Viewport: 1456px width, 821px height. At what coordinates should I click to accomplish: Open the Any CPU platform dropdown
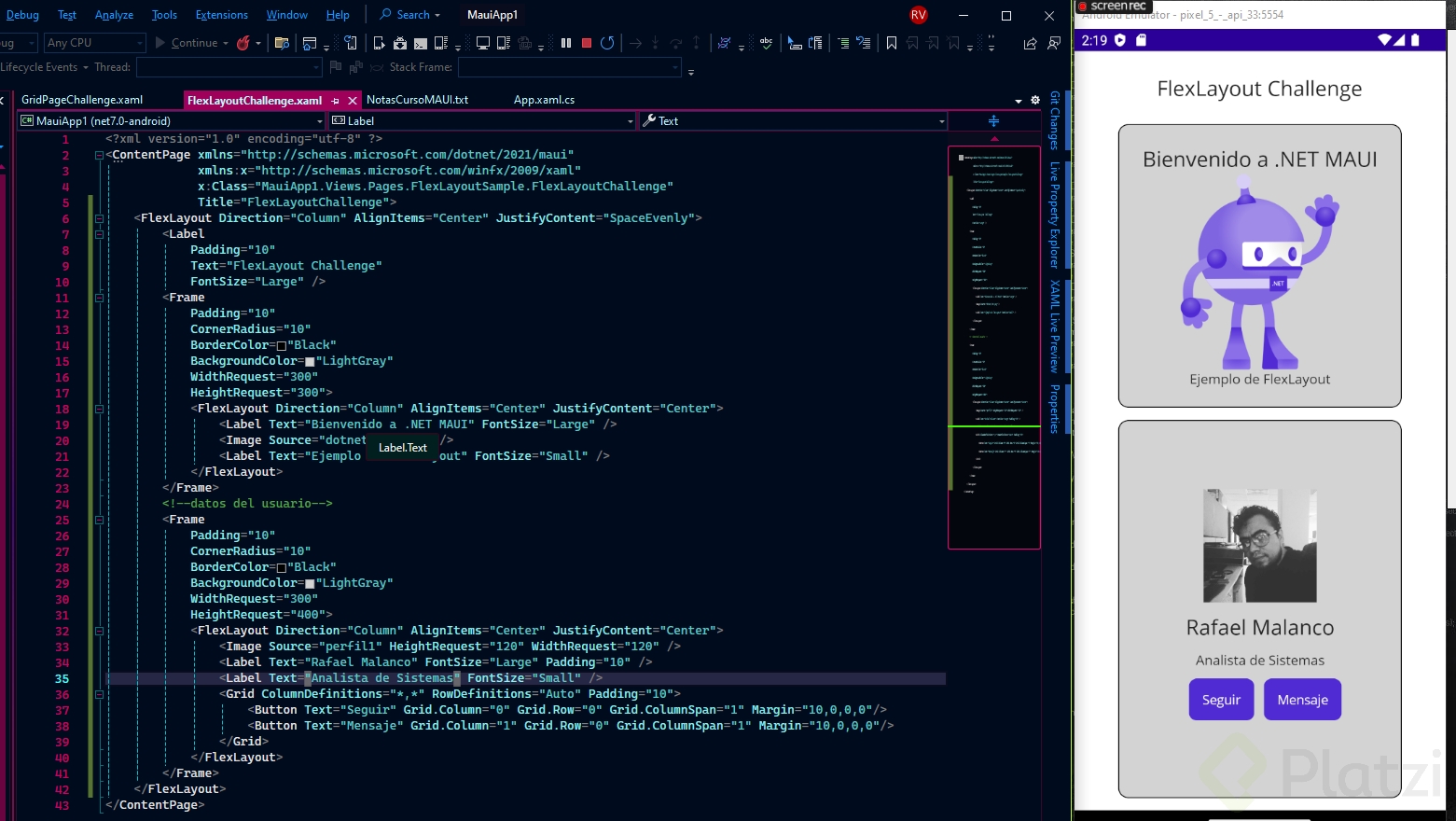point(94,43)
